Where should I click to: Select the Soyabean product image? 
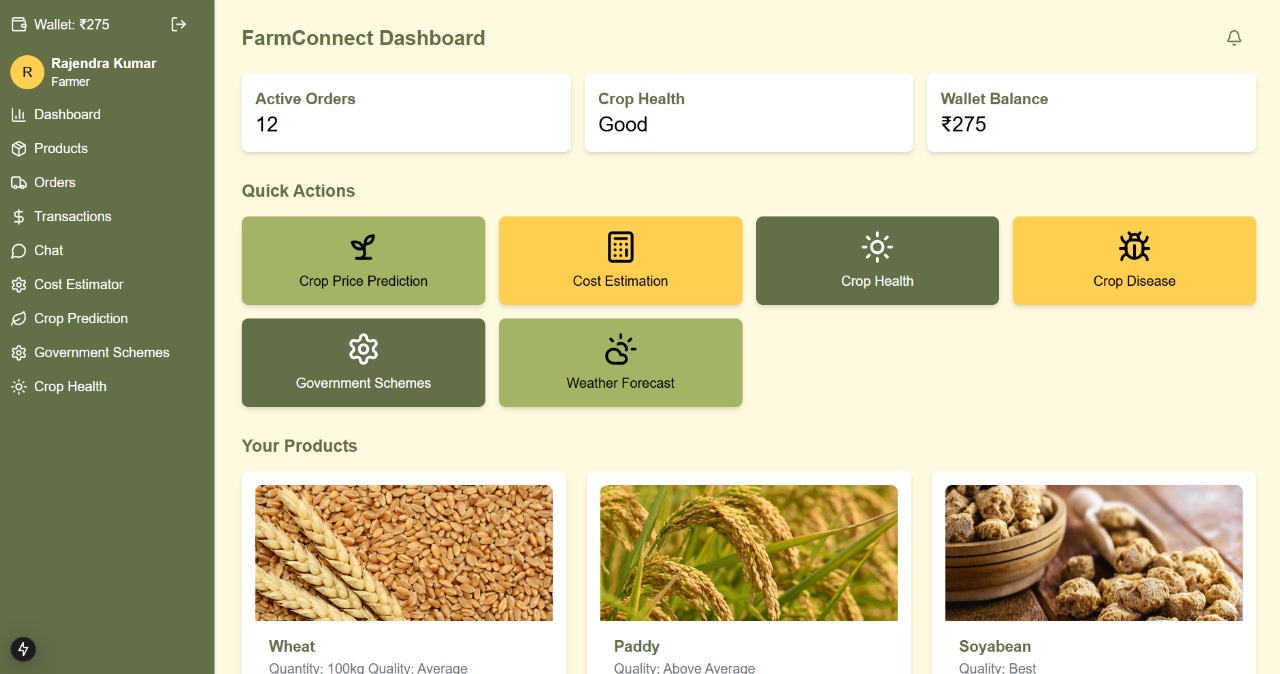[1093, 553]
